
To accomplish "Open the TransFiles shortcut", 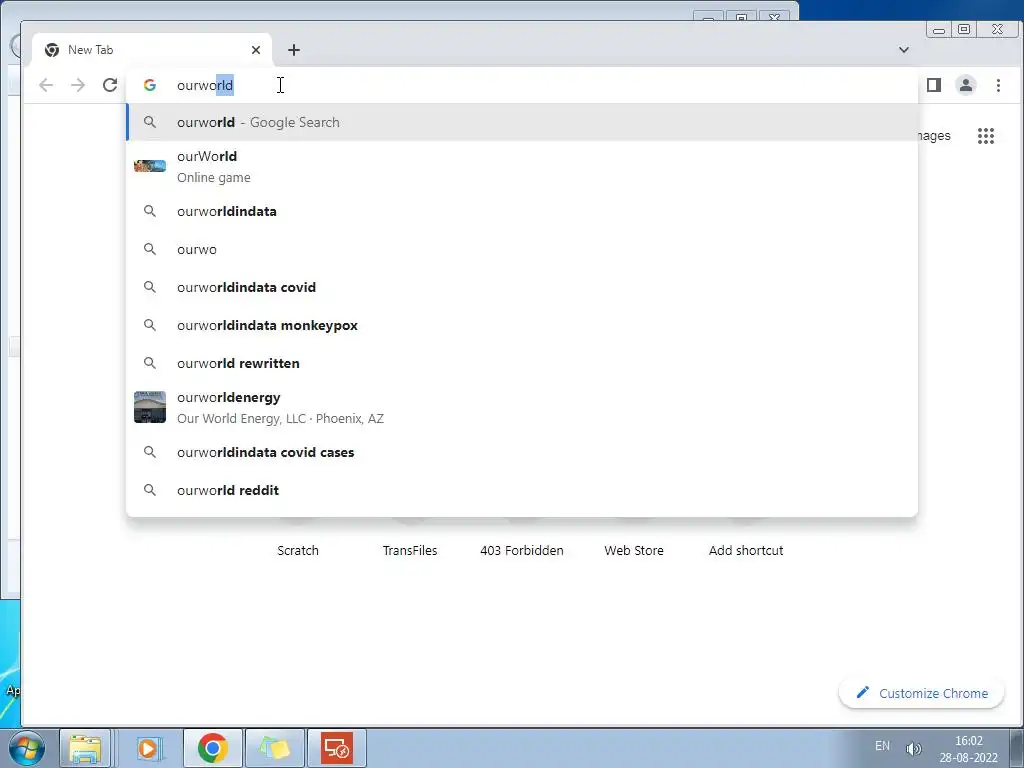I will [410, 551].
